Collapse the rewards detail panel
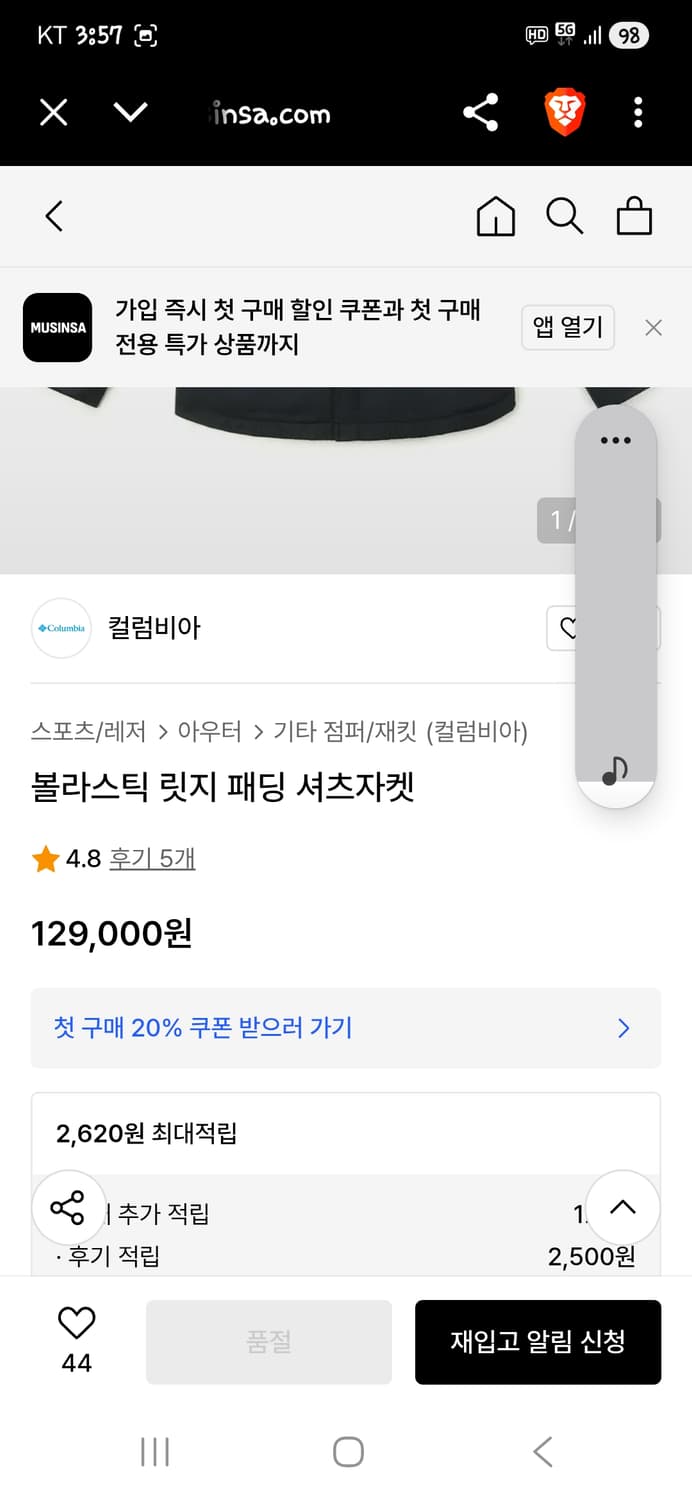The image size is (692, 1500). 622,1208
